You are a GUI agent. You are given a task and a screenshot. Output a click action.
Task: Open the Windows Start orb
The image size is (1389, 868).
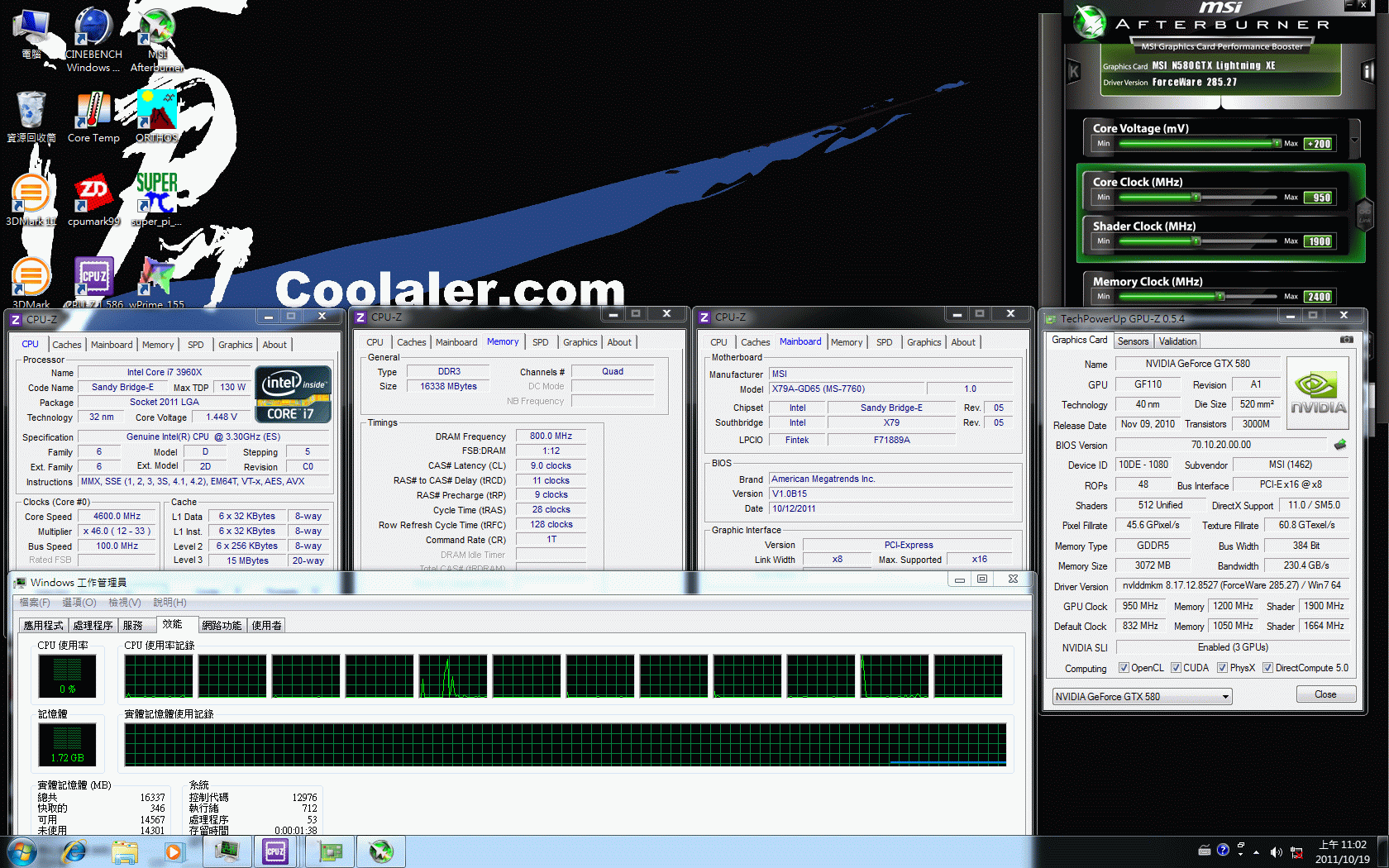[21, 851]
